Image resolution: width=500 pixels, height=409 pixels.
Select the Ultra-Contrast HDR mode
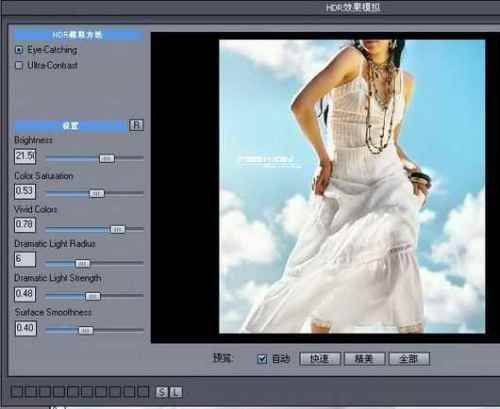pyautogui.click(x=19, y=65)
